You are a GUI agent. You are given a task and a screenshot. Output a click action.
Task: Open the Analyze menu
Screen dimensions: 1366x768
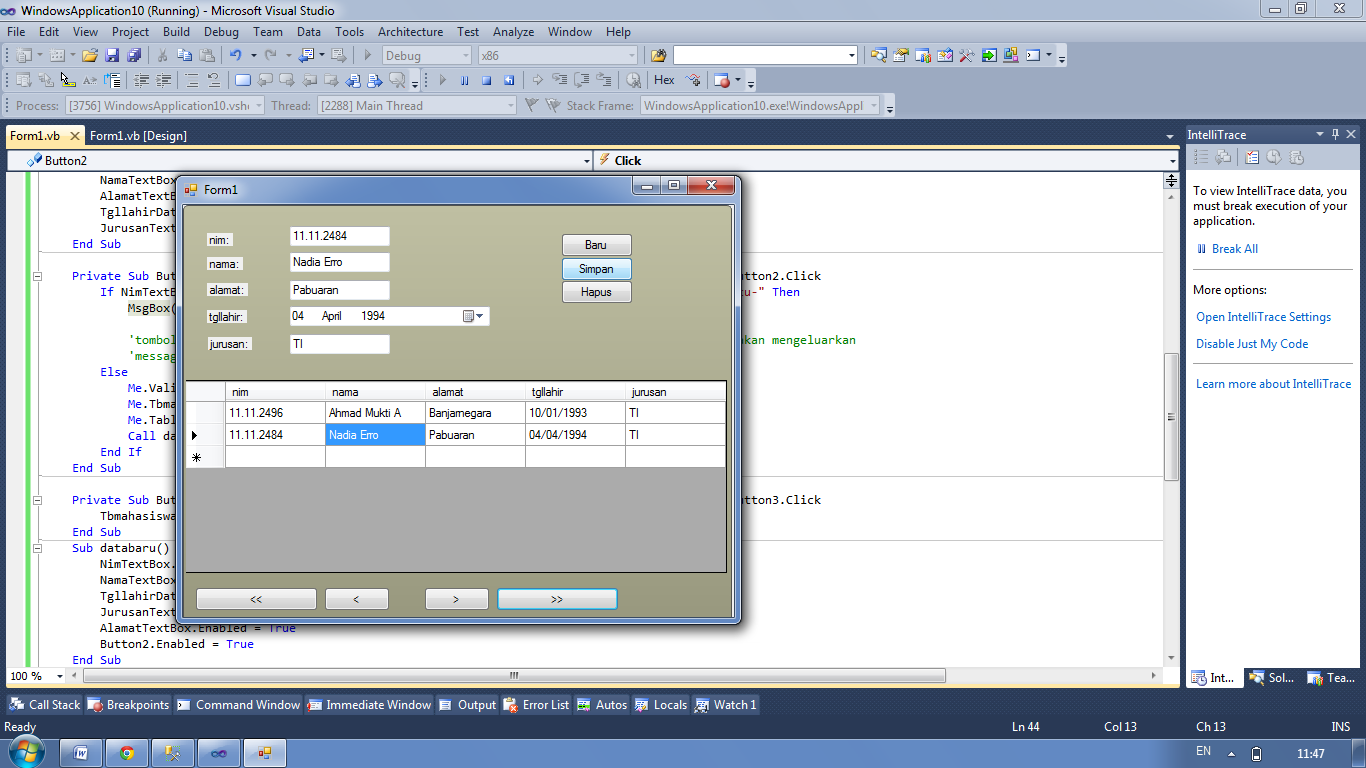pos(513,32)
